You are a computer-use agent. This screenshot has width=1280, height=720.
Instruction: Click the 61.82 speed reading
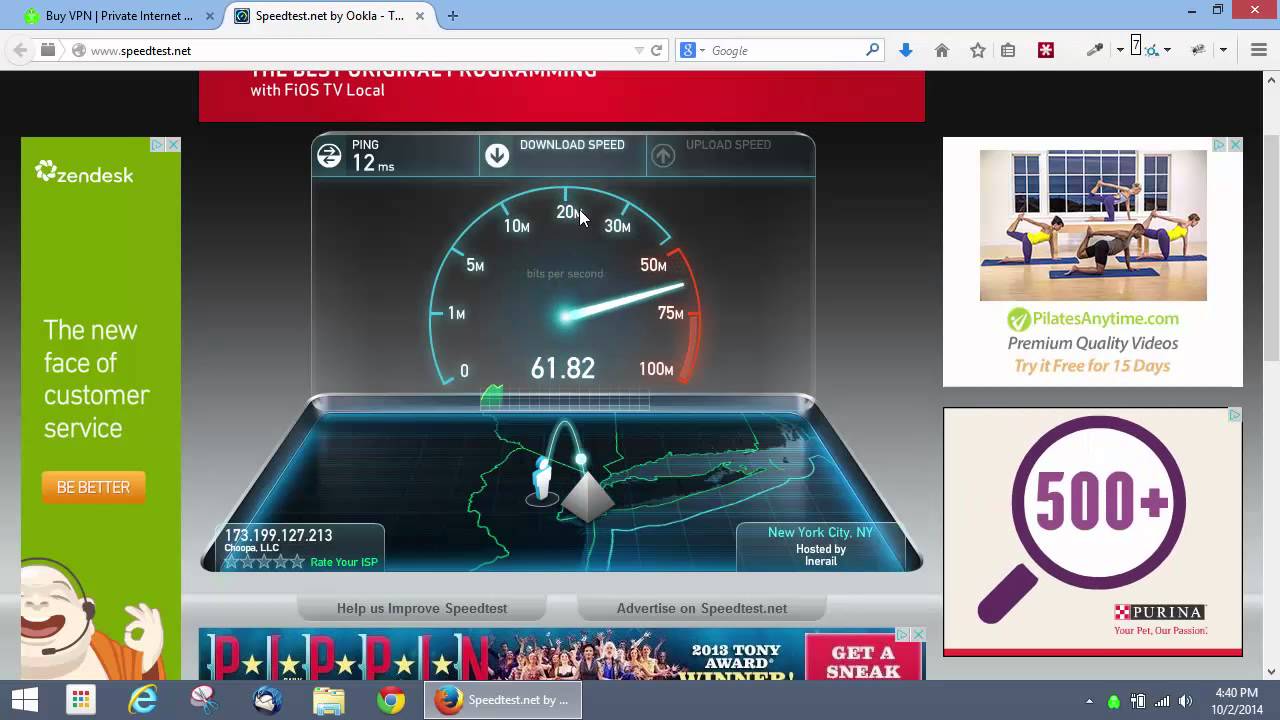(563, 368)
